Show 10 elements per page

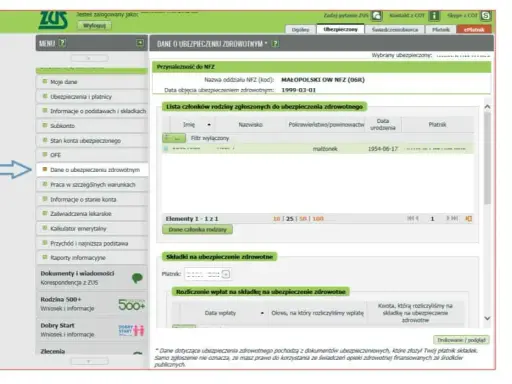(276, 219)
